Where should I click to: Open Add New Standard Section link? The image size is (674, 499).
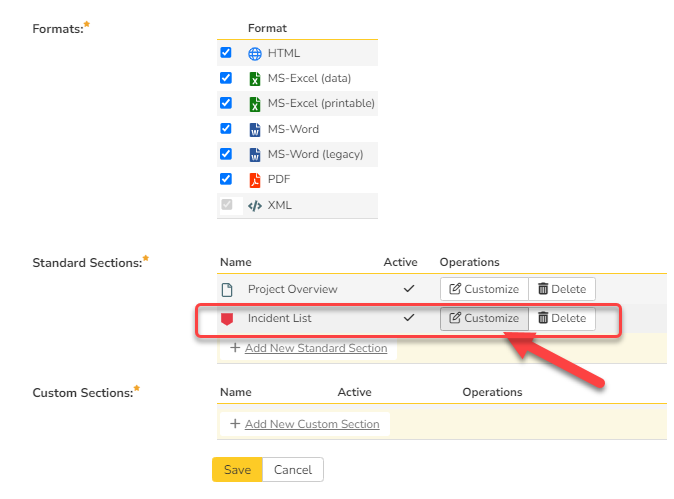point(315,348)
